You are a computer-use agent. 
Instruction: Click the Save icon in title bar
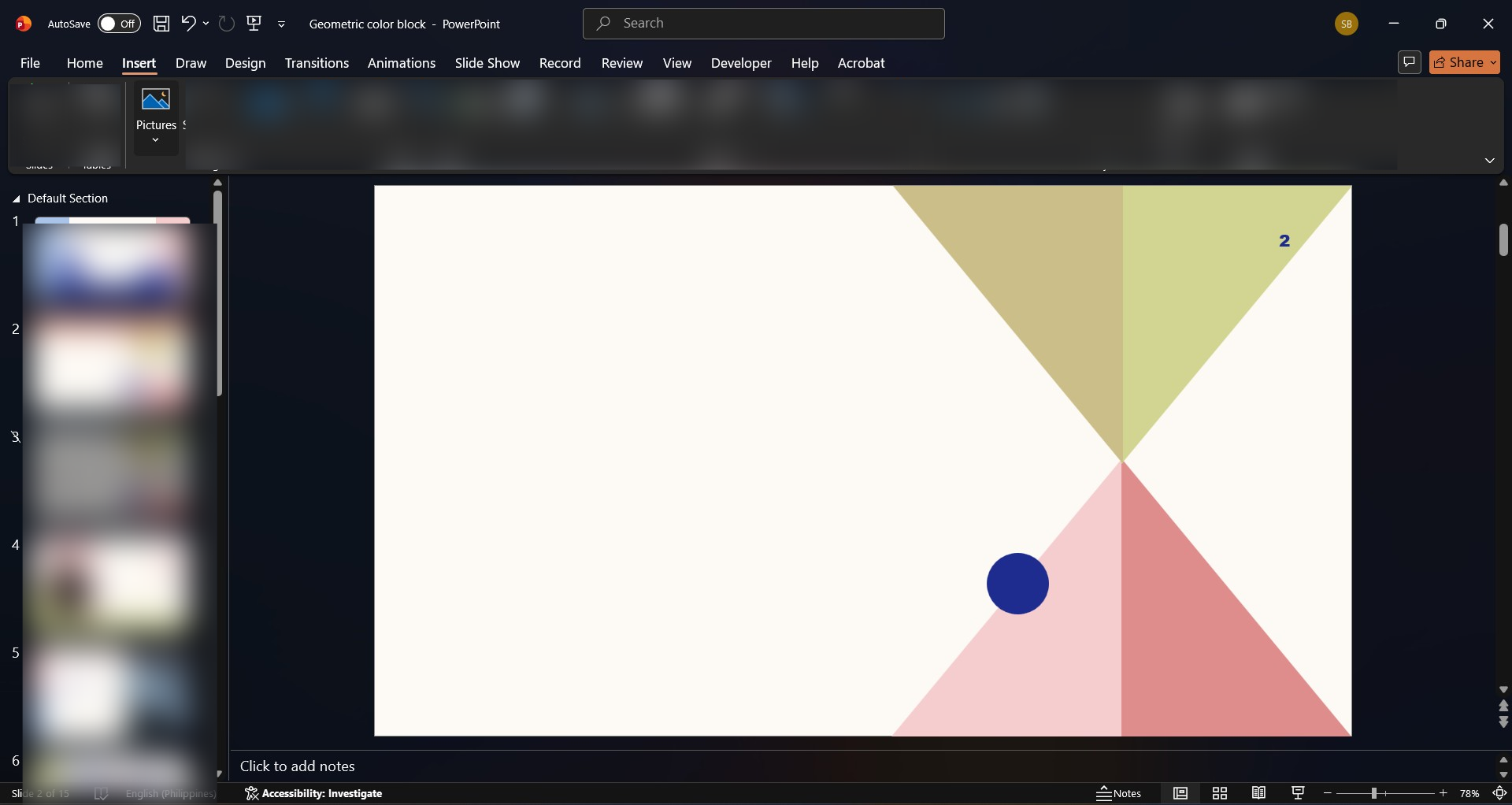(x=161, y=24)
